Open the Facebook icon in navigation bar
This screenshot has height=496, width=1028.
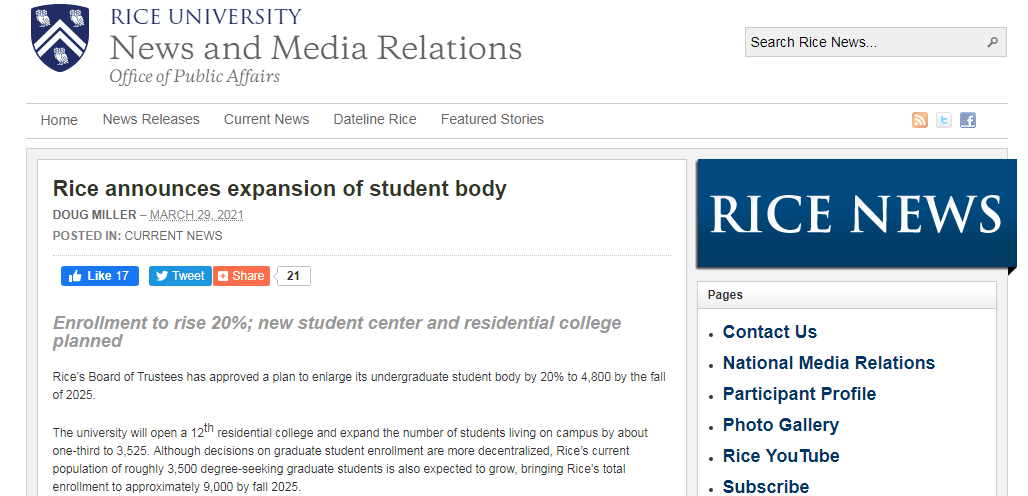point(968,120)
